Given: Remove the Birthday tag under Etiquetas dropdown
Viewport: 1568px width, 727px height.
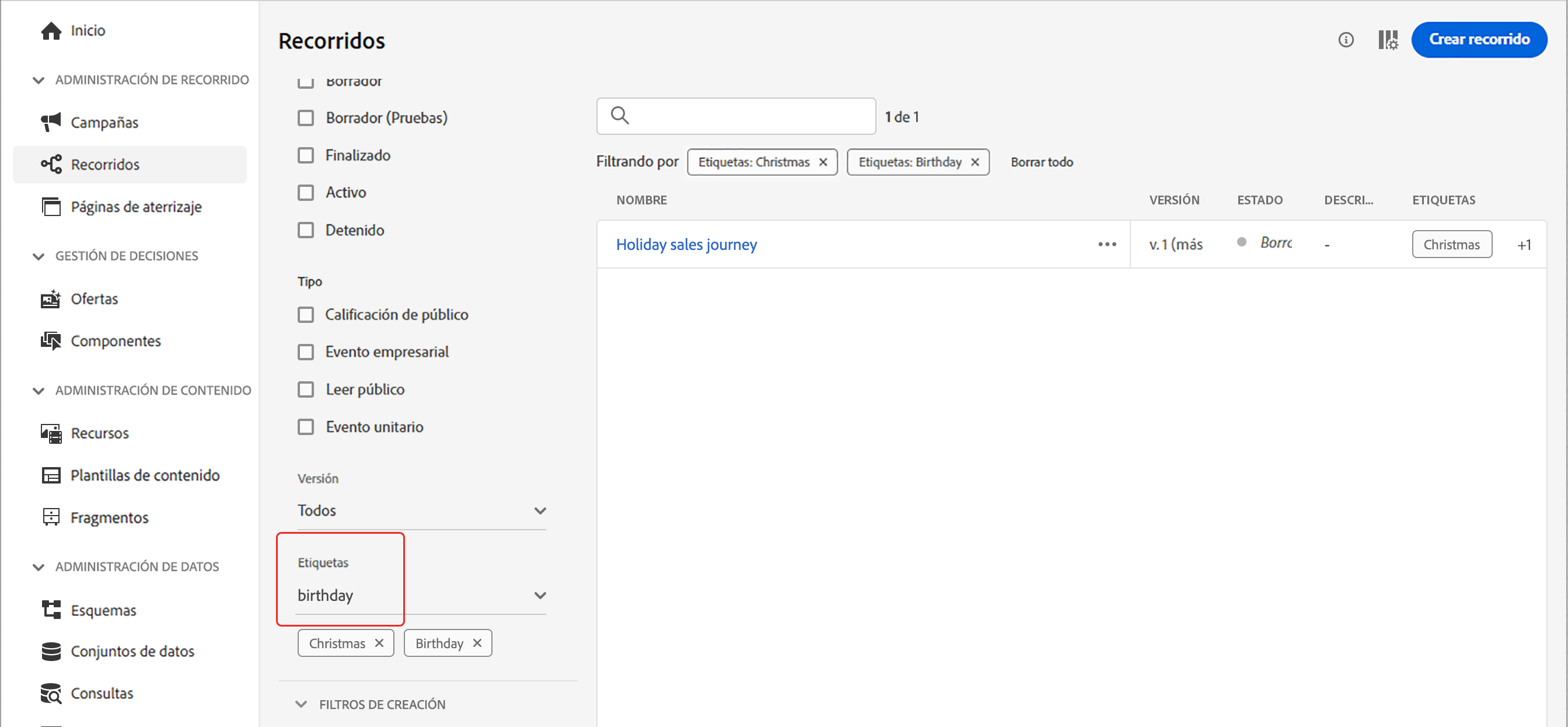Looking at the screenshot, I should (477, 643).
